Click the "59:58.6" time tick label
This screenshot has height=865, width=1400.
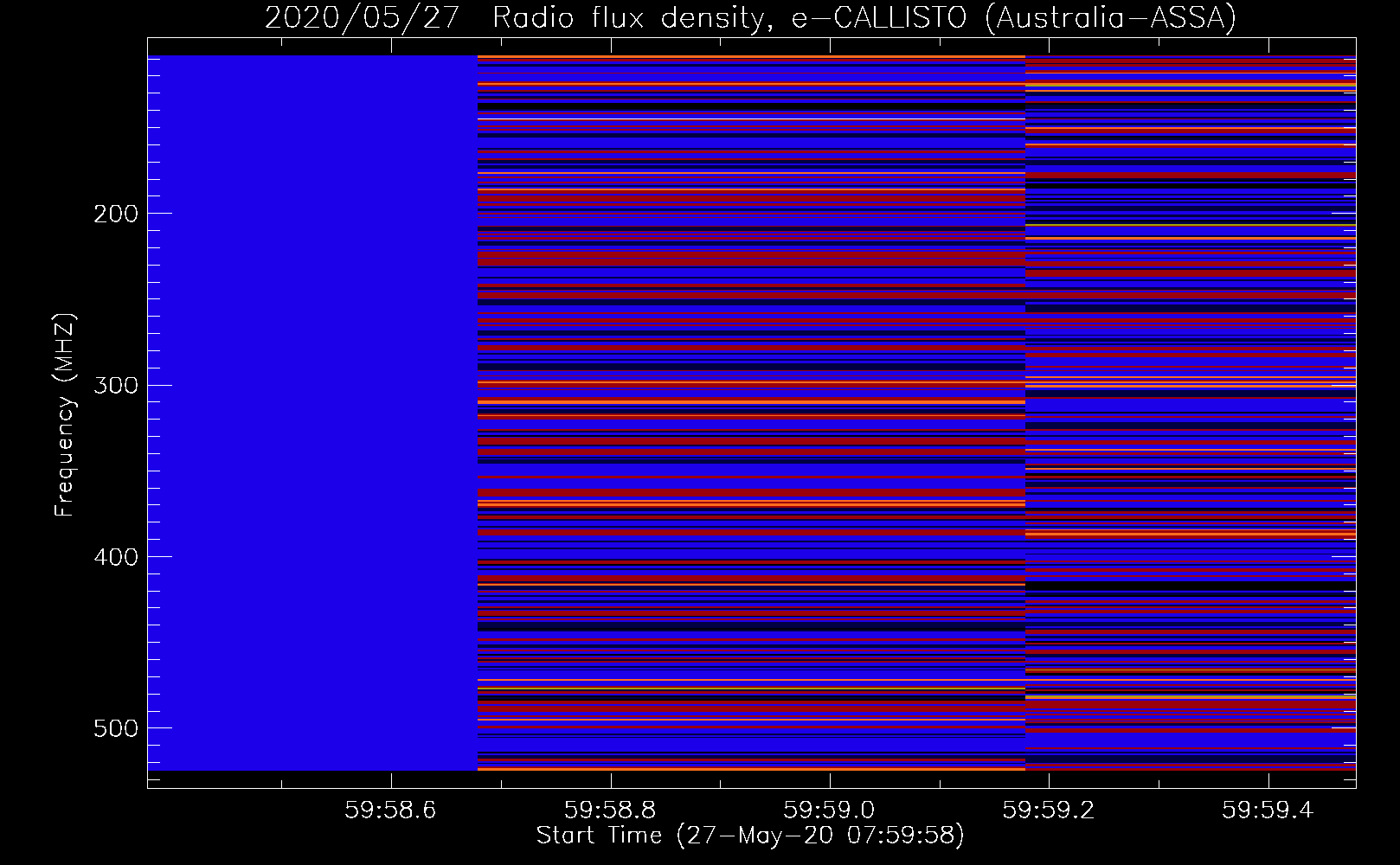coord(391,810)
